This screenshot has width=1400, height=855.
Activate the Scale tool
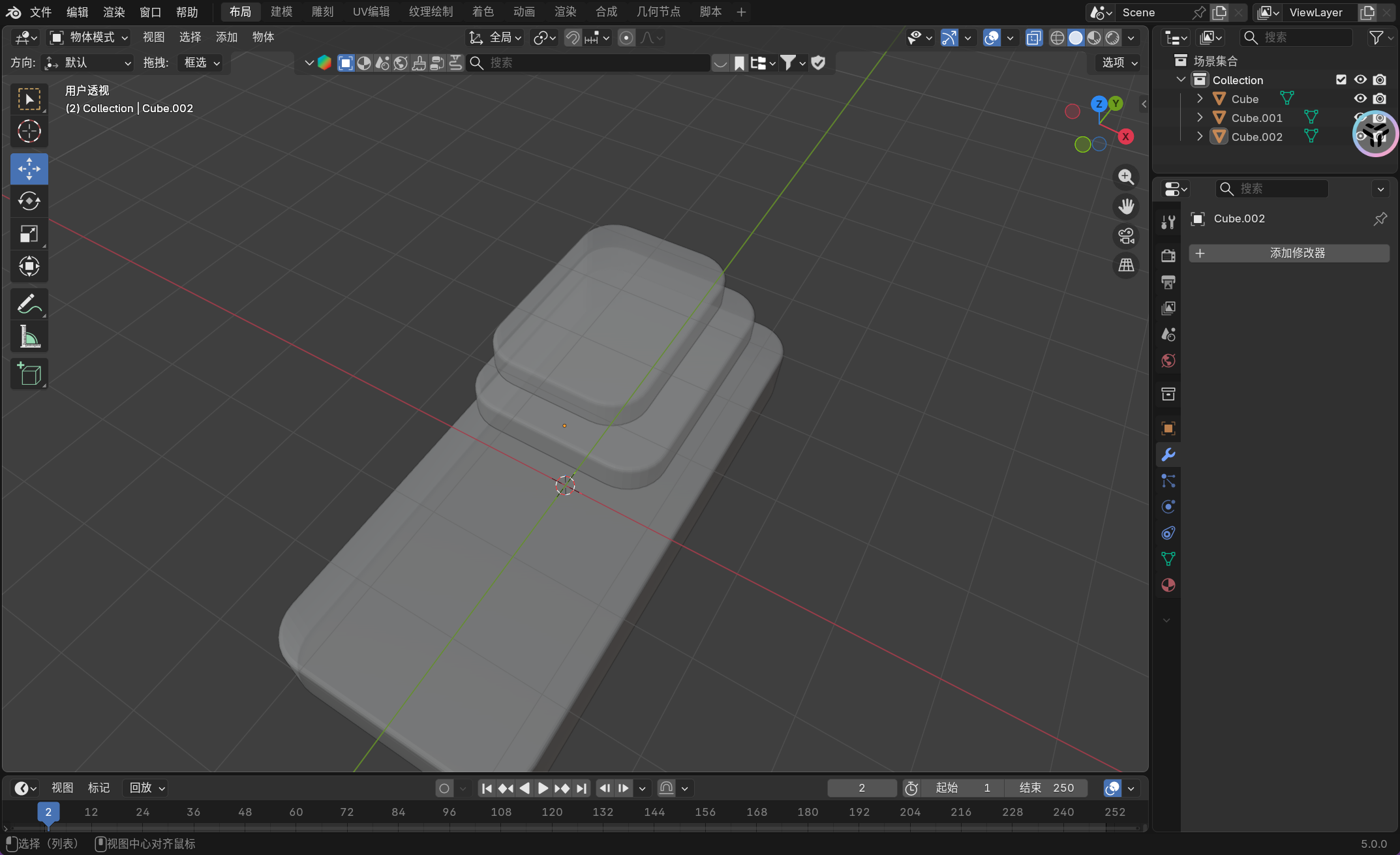point(29,233)
